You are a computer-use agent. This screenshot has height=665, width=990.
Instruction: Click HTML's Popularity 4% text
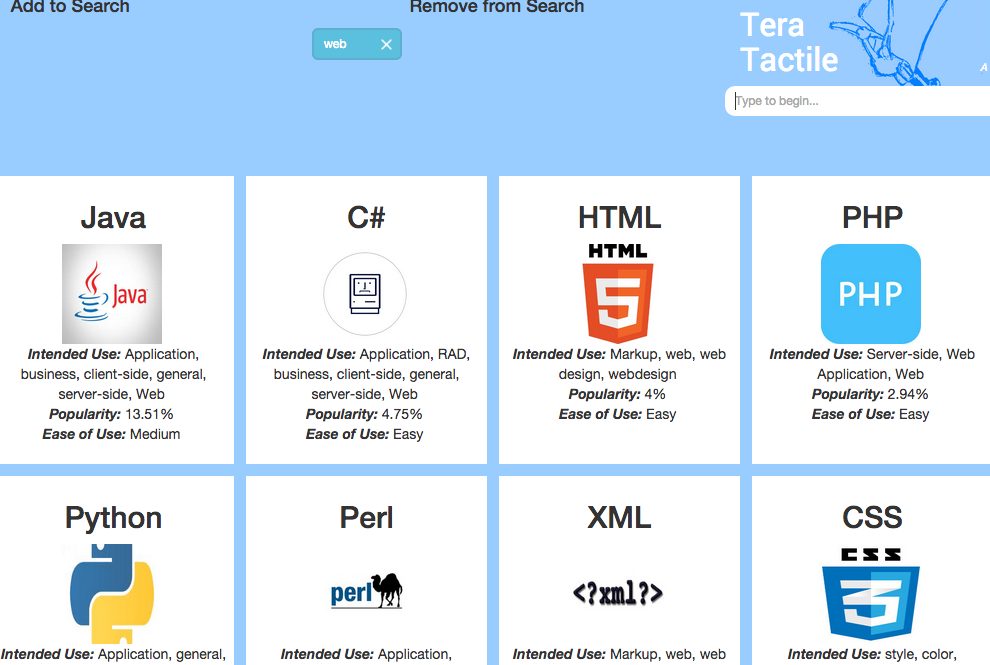(x=617, y=394)
